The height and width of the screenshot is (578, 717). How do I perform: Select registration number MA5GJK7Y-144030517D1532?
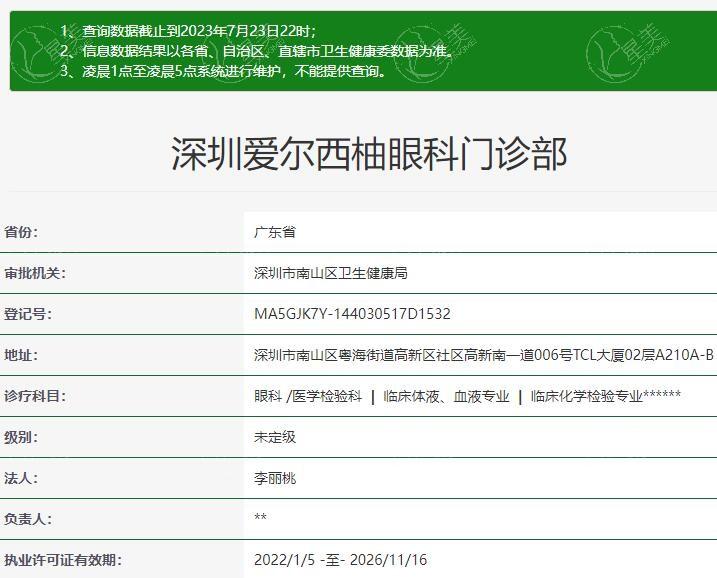click(352, 314)
